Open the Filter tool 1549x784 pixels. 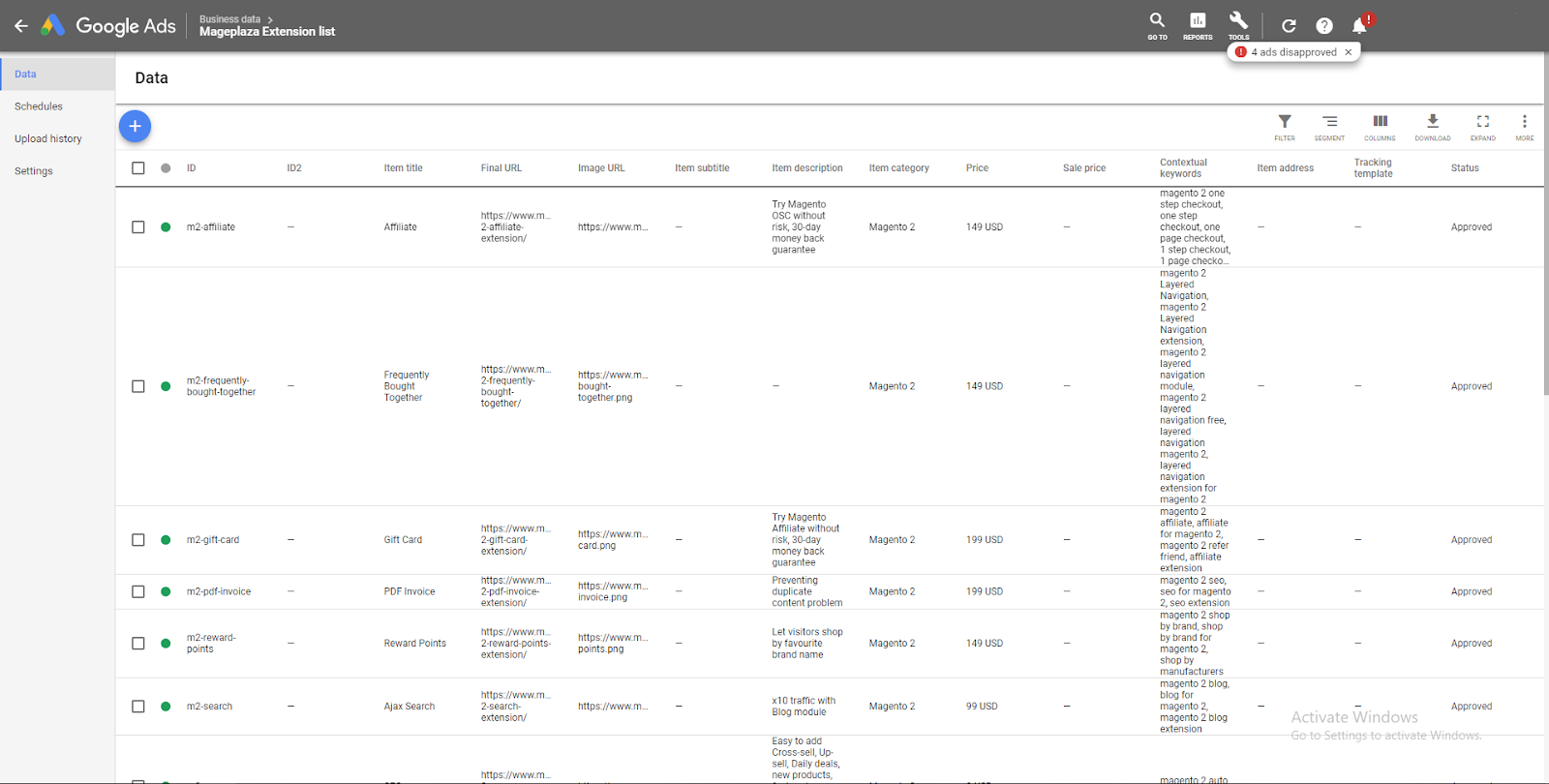coord(1285,127)
